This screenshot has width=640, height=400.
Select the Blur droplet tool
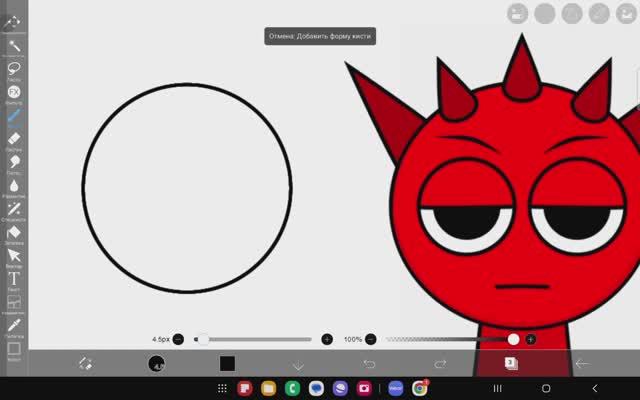coord(14,186)
